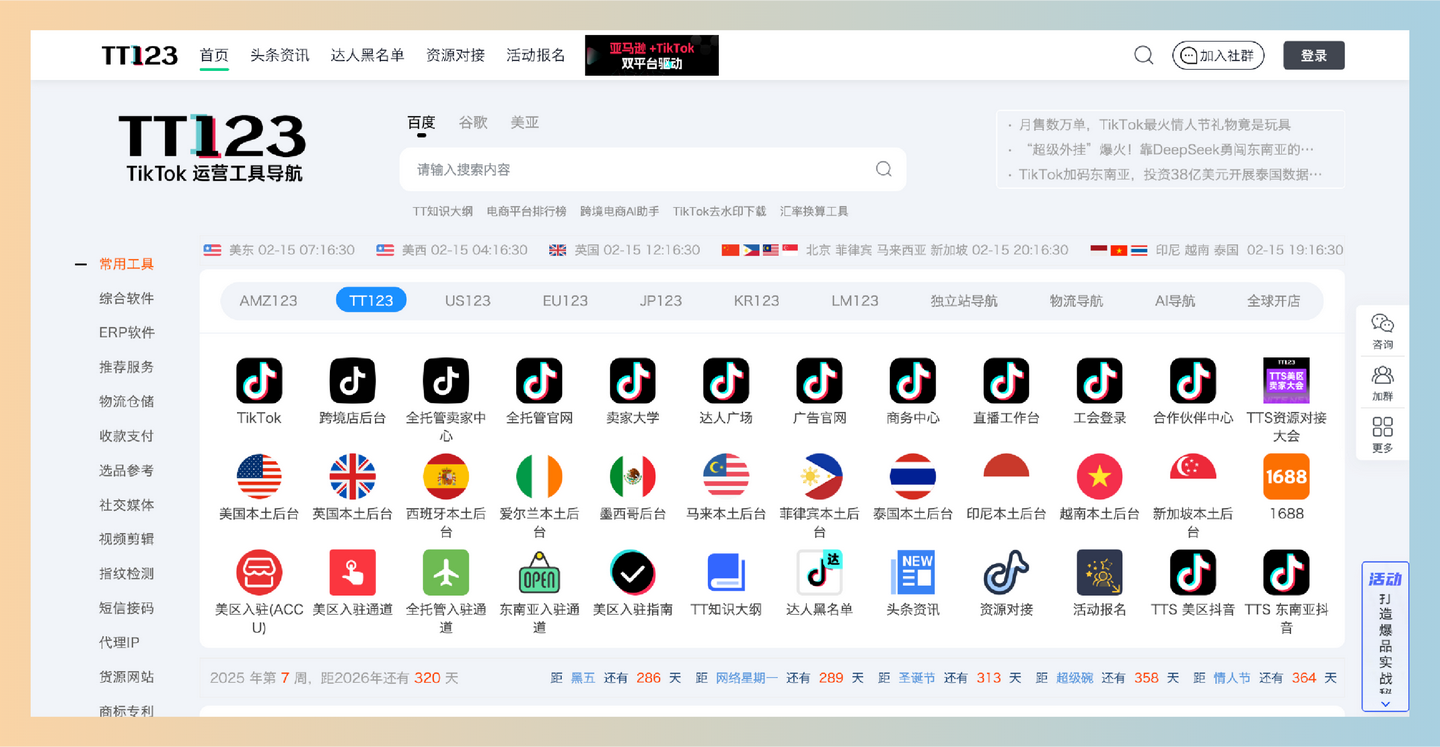Open the 达人黑名单 menu item
Viewport: 1440px width, 747px height.
tap(366, 56)
